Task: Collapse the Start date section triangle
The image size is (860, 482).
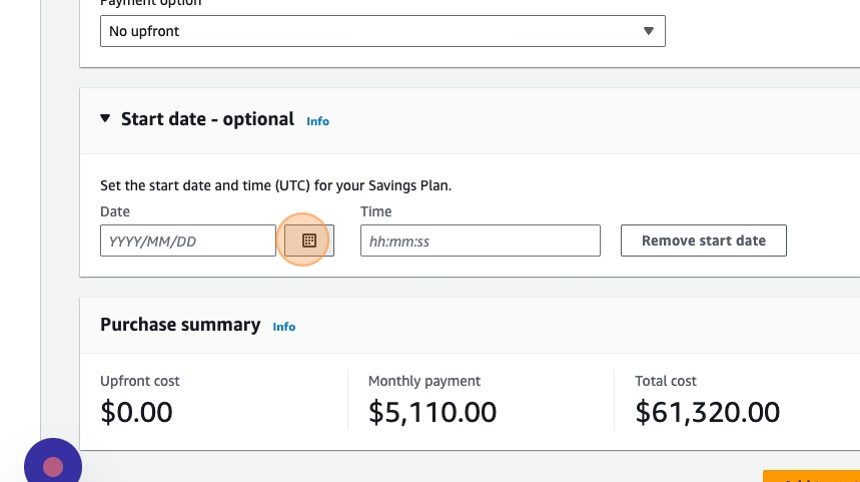Action: point(106,119)
